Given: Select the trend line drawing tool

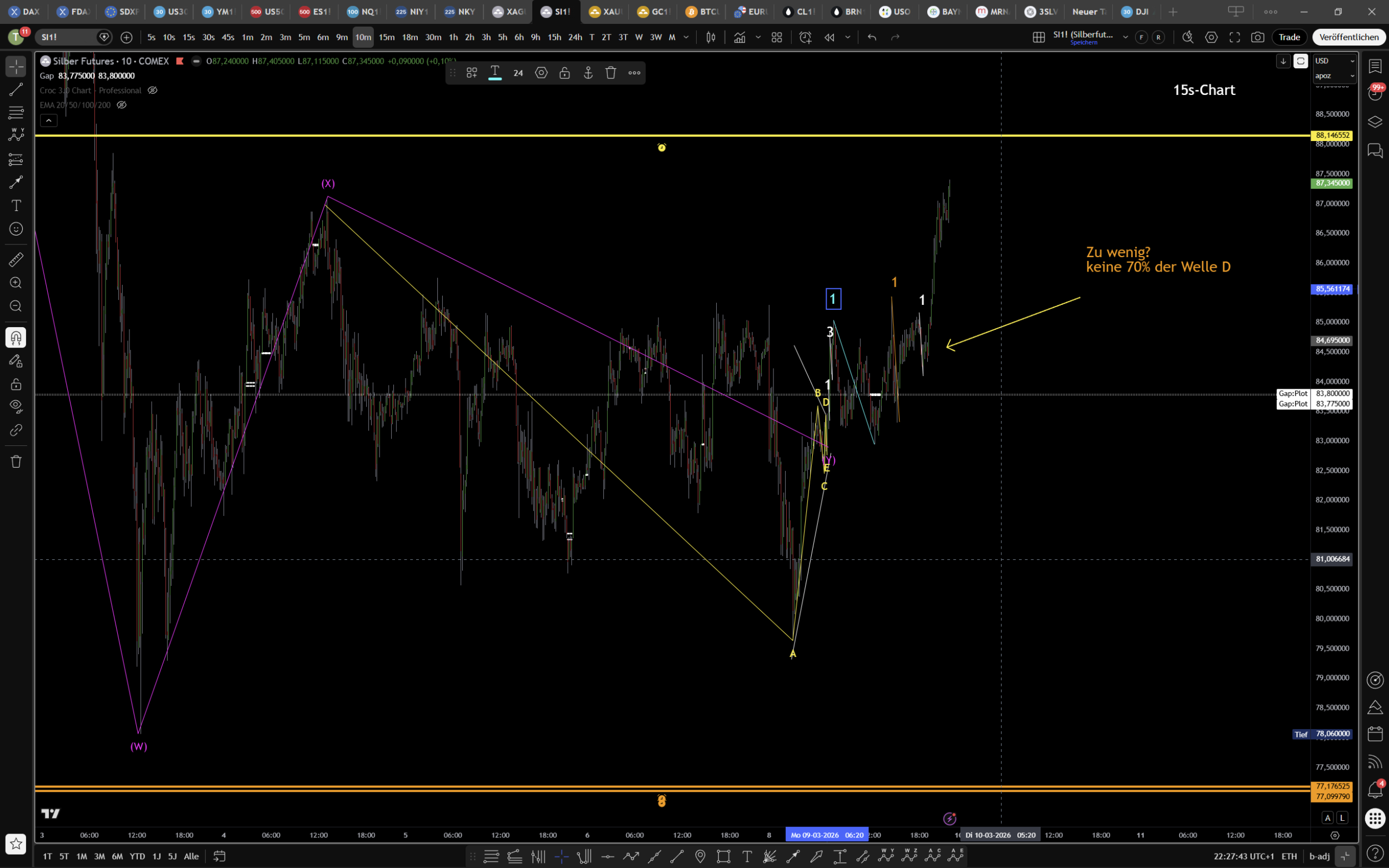Looking at the screenshot, I should click(16, 89).
